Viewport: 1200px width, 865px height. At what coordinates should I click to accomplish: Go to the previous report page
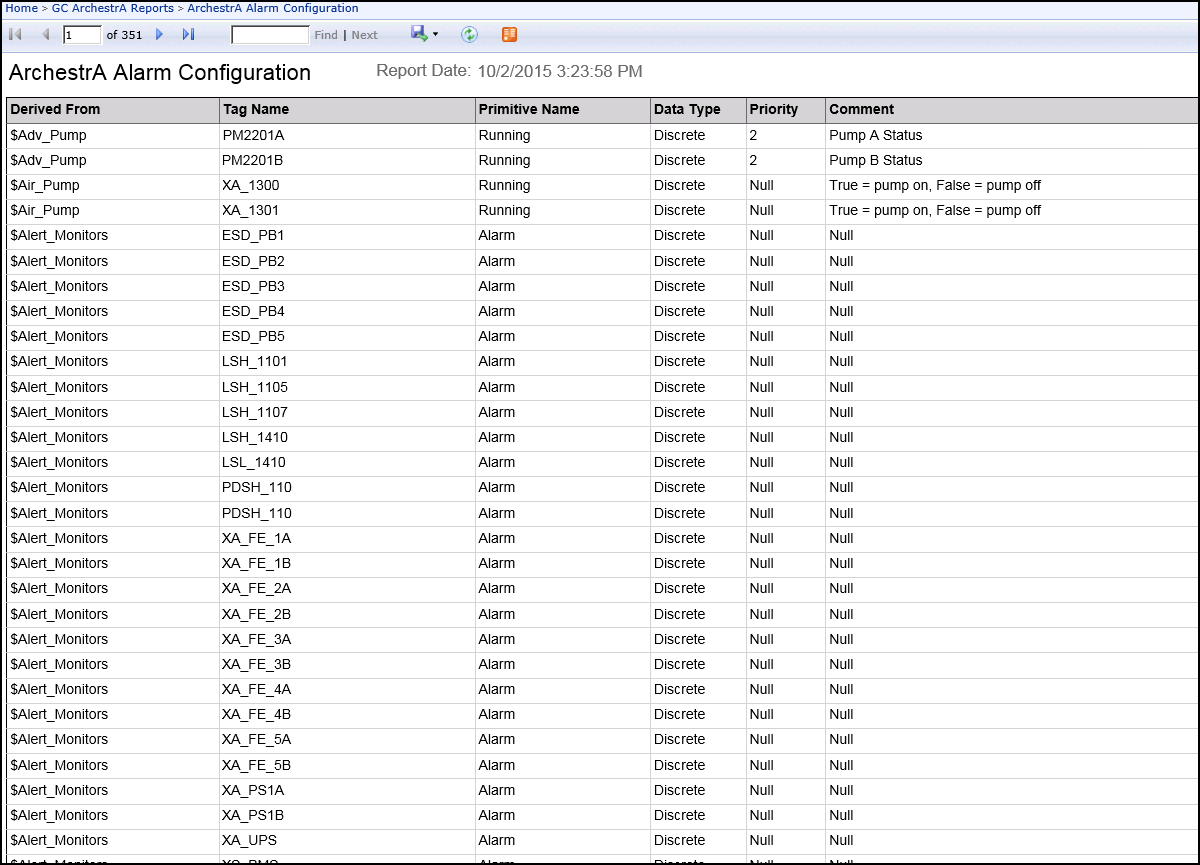pyautogui.click(x=45, y=35)
